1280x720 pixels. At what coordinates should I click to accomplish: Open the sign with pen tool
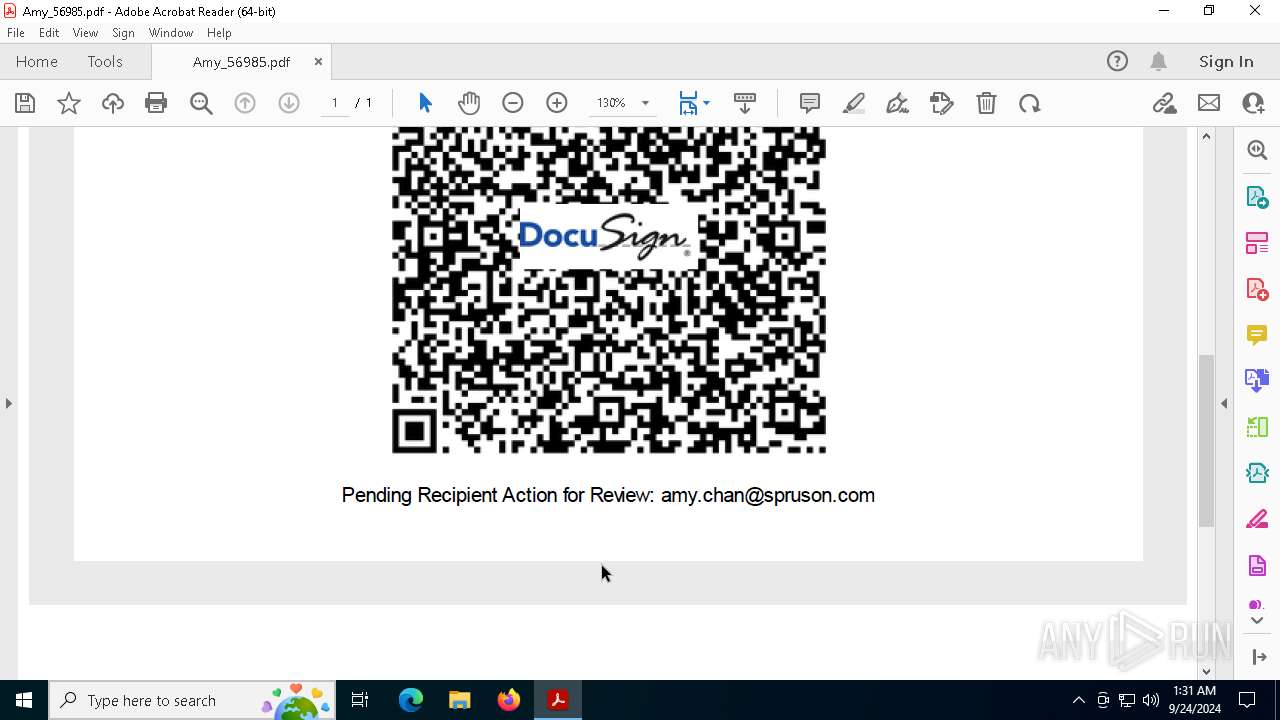coord(898,103)
